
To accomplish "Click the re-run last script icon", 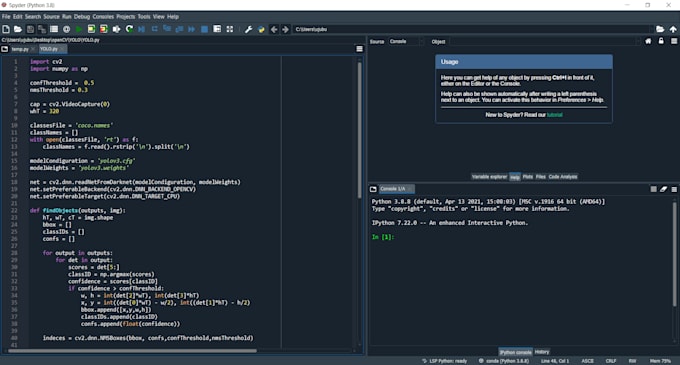I will point(129,29).
